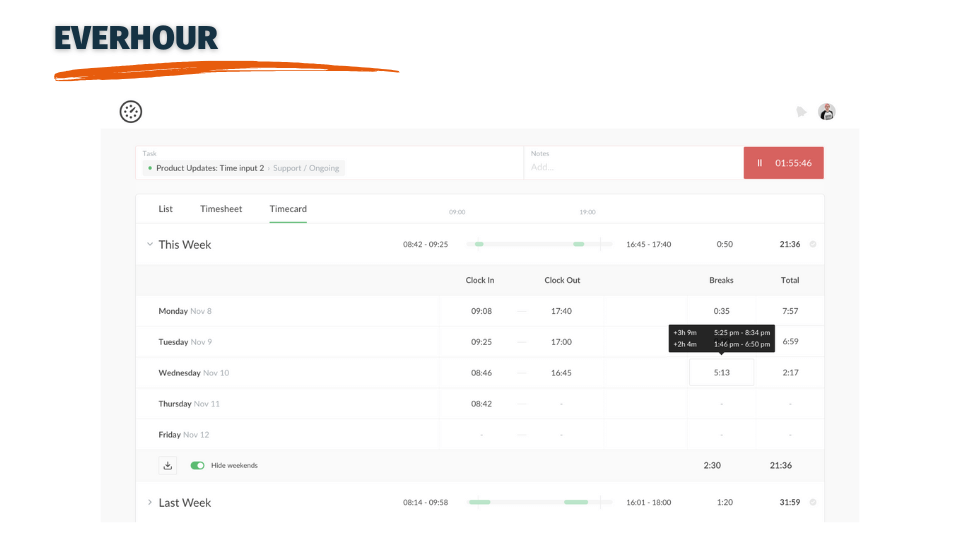Image resolution: width=960 pixels, height=540 pixels.
Task: Click the This Week timeline bar
Action: (x=539, y=244)
